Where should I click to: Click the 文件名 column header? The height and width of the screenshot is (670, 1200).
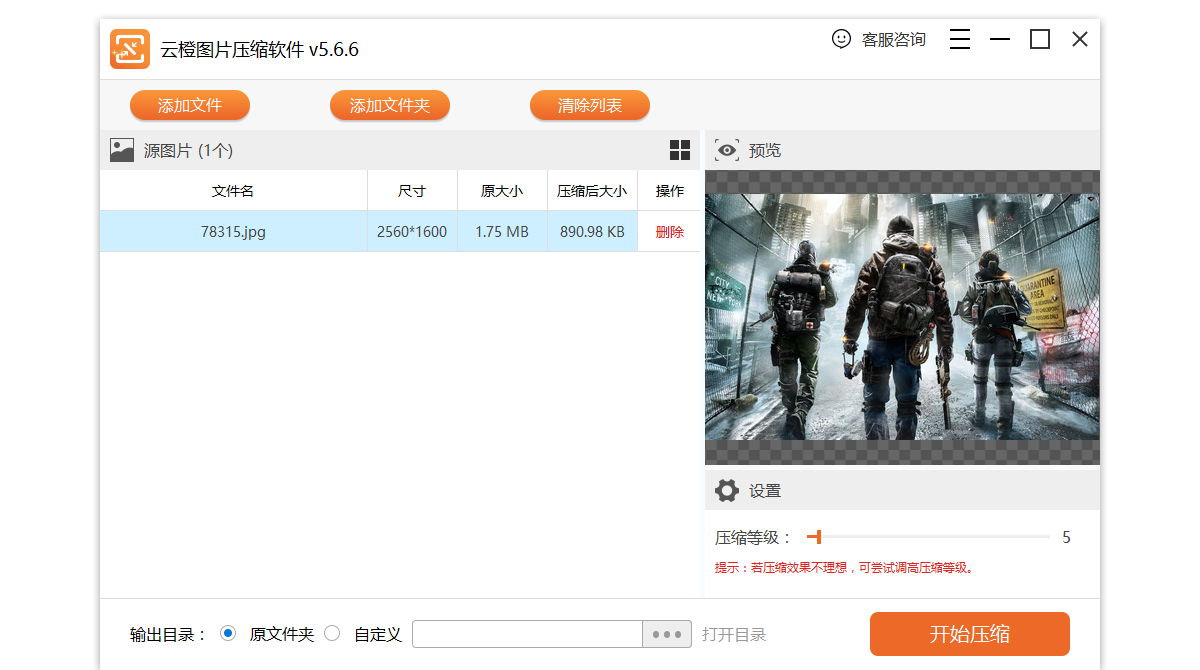[233, 190]
